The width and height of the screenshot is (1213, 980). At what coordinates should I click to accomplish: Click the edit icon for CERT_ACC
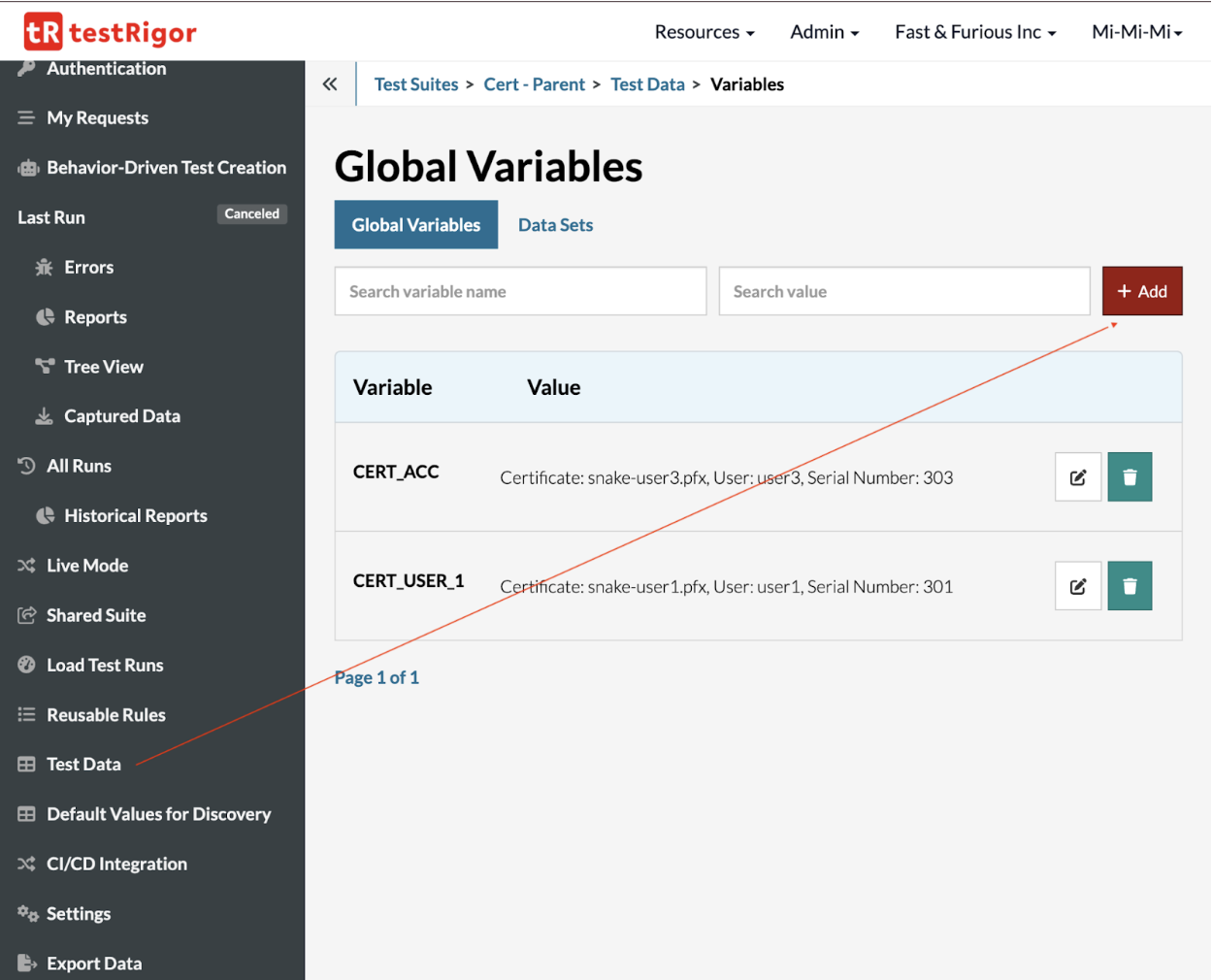(1077, 477)
